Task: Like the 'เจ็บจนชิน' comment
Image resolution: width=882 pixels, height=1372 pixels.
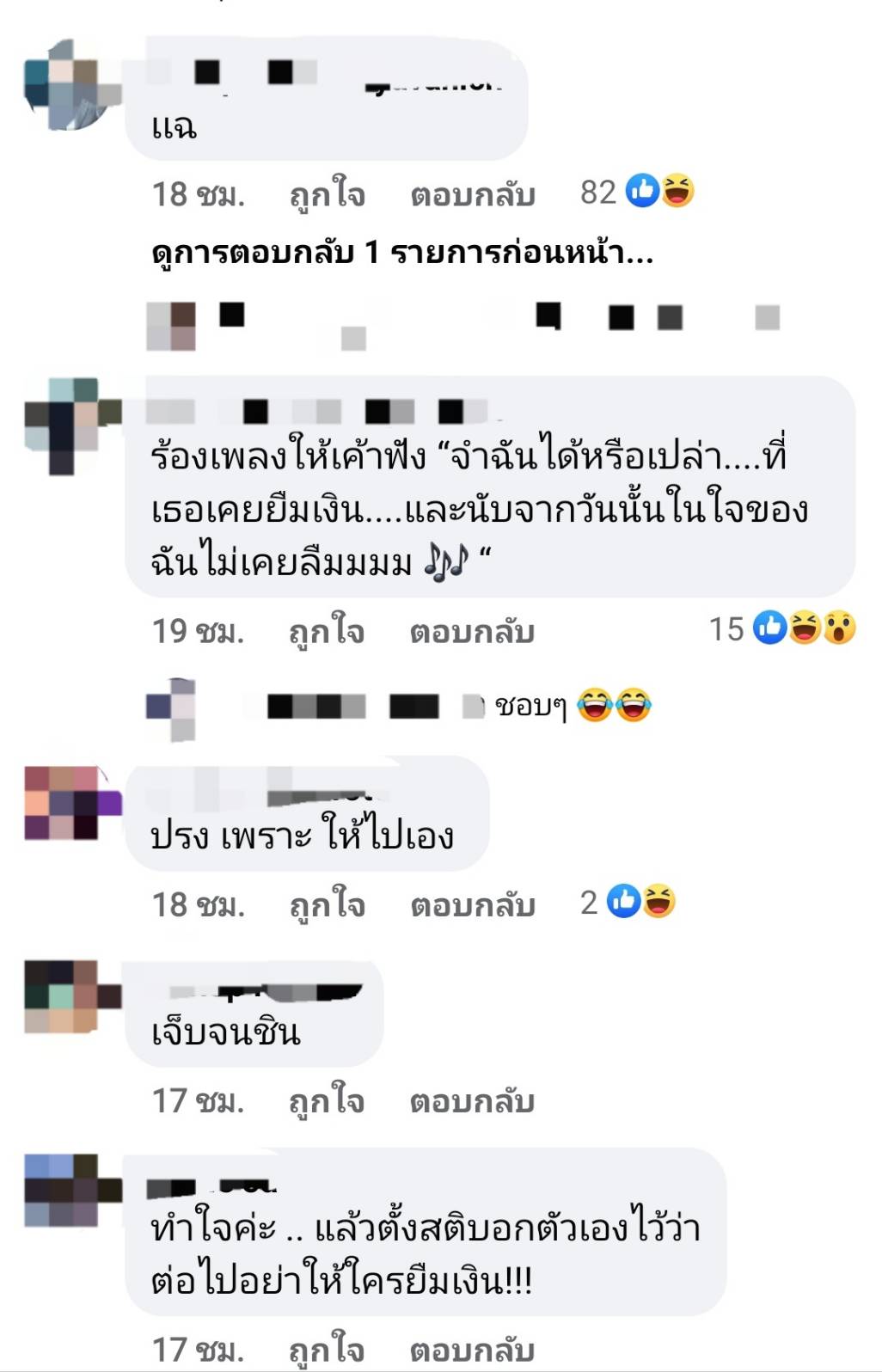Action: click(x=327, y=1100)
